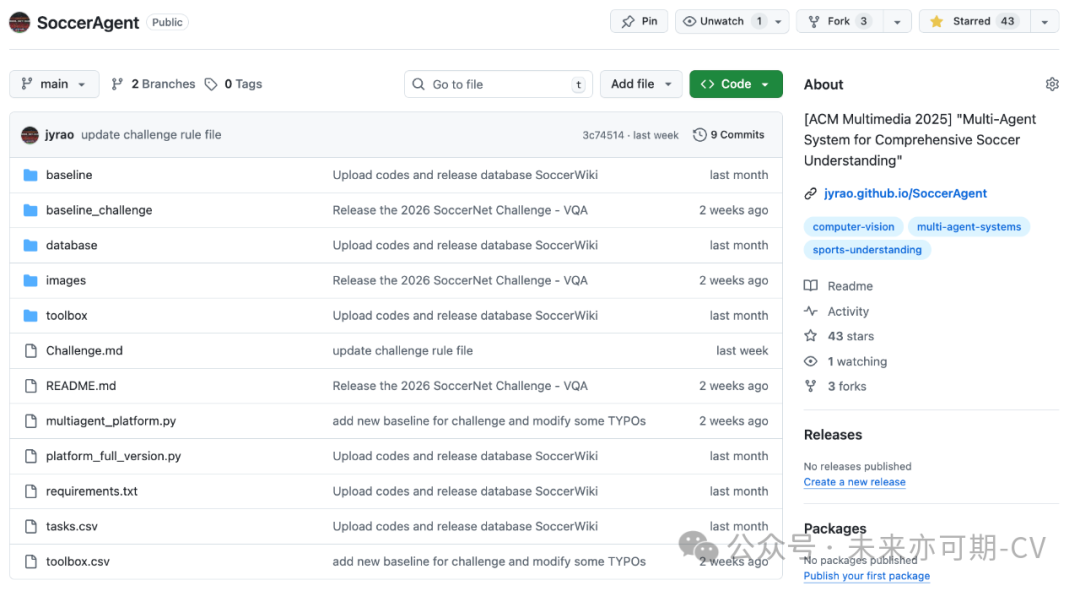This screenshot has width=1080, height=591.
Task: Click the Unwatch eye button
Action: [x=722, y=21]
